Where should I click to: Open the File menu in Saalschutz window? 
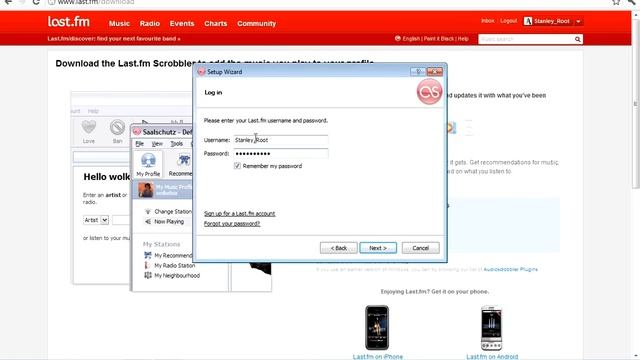pyautogui.click(x=140, y=144)
